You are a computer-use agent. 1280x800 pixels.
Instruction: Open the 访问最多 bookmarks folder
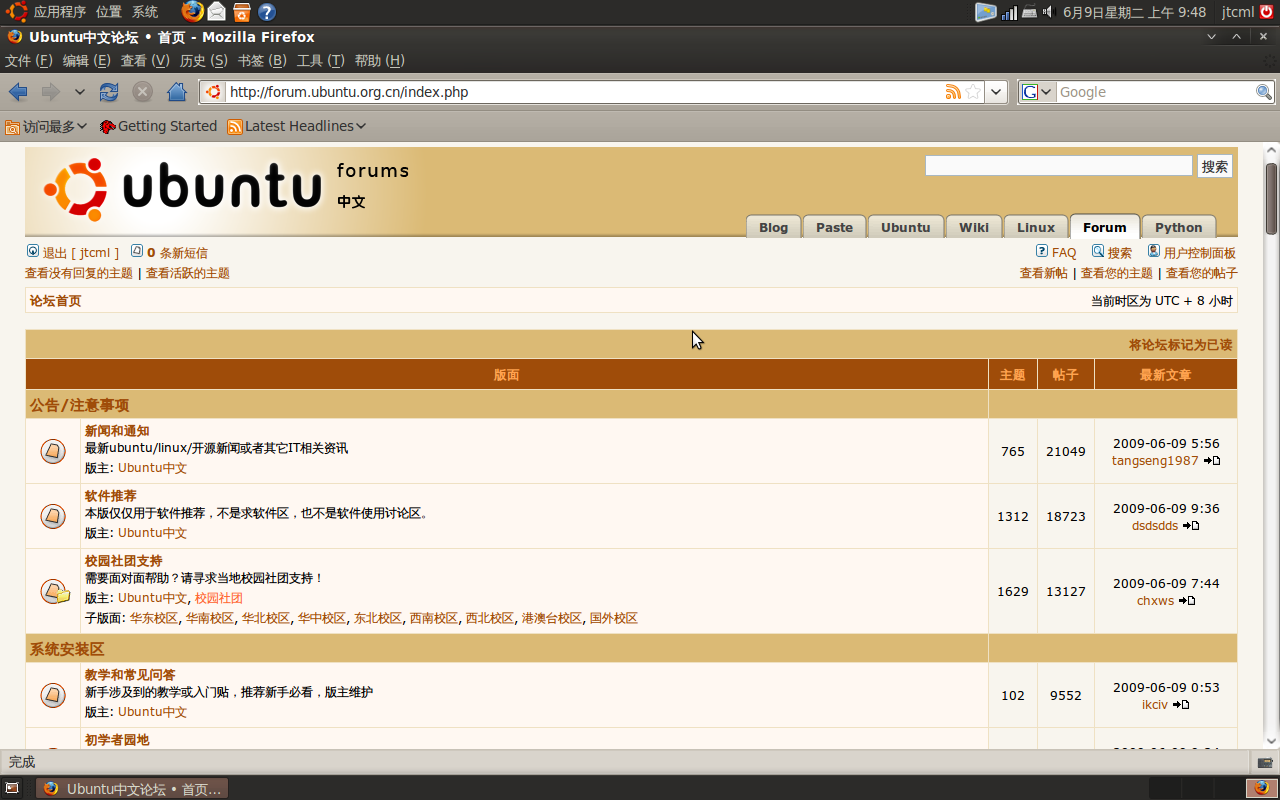point(46,126)
